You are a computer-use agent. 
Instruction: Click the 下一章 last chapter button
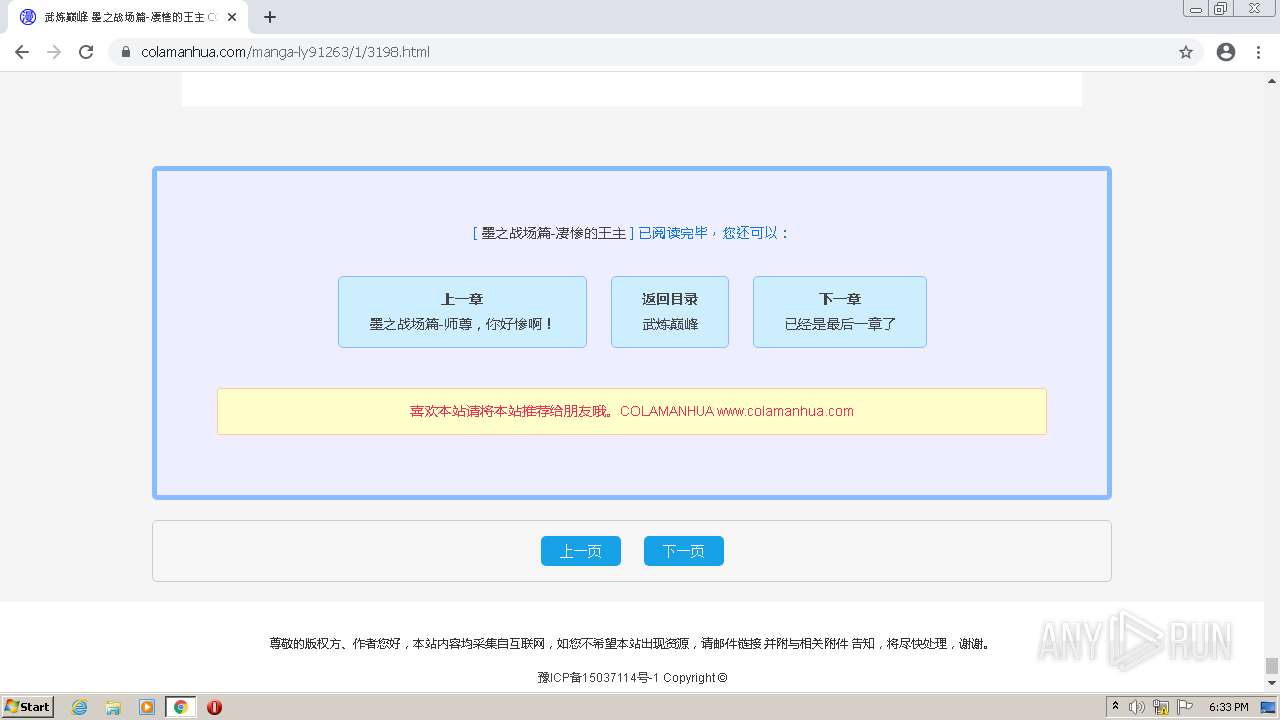(x=840, y=312)
